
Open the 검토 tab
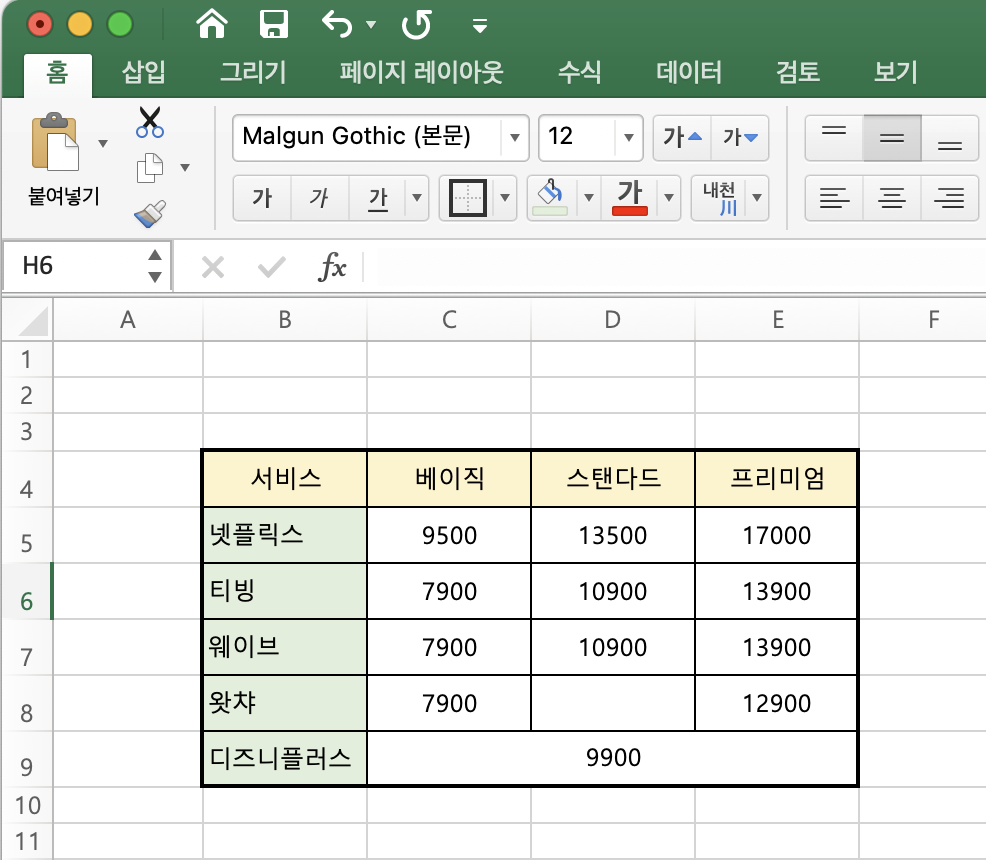(798, 72)
